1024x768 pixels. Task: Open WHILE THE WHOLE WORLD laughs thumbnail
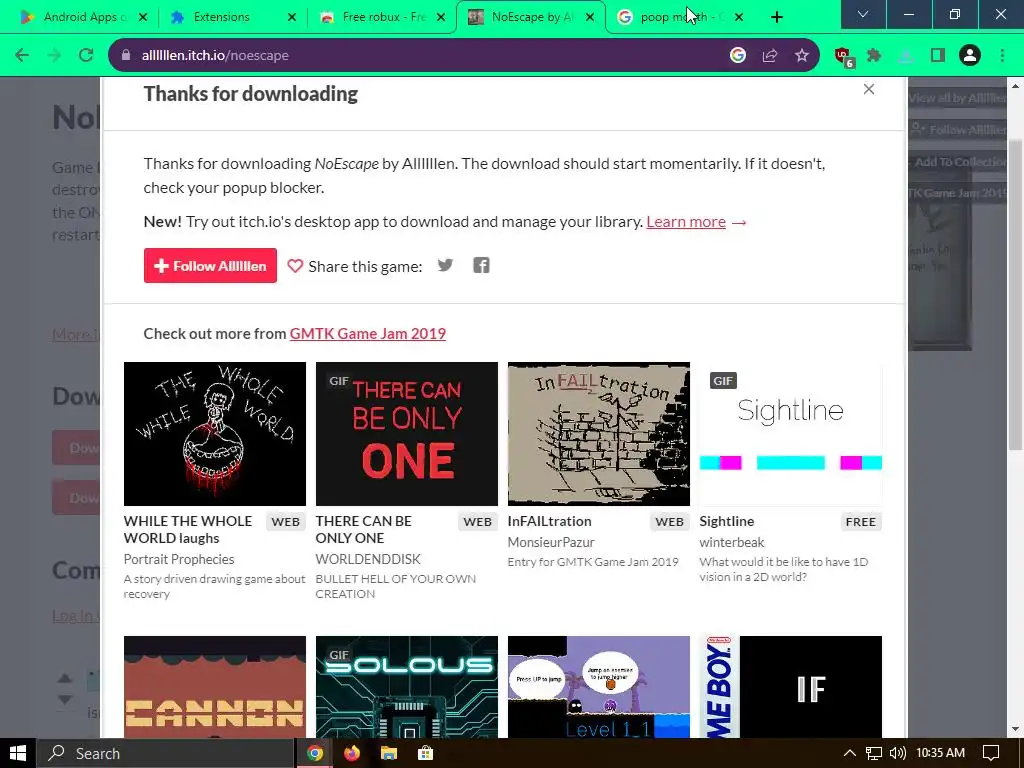pyautogui.click(x=215, y=434)
